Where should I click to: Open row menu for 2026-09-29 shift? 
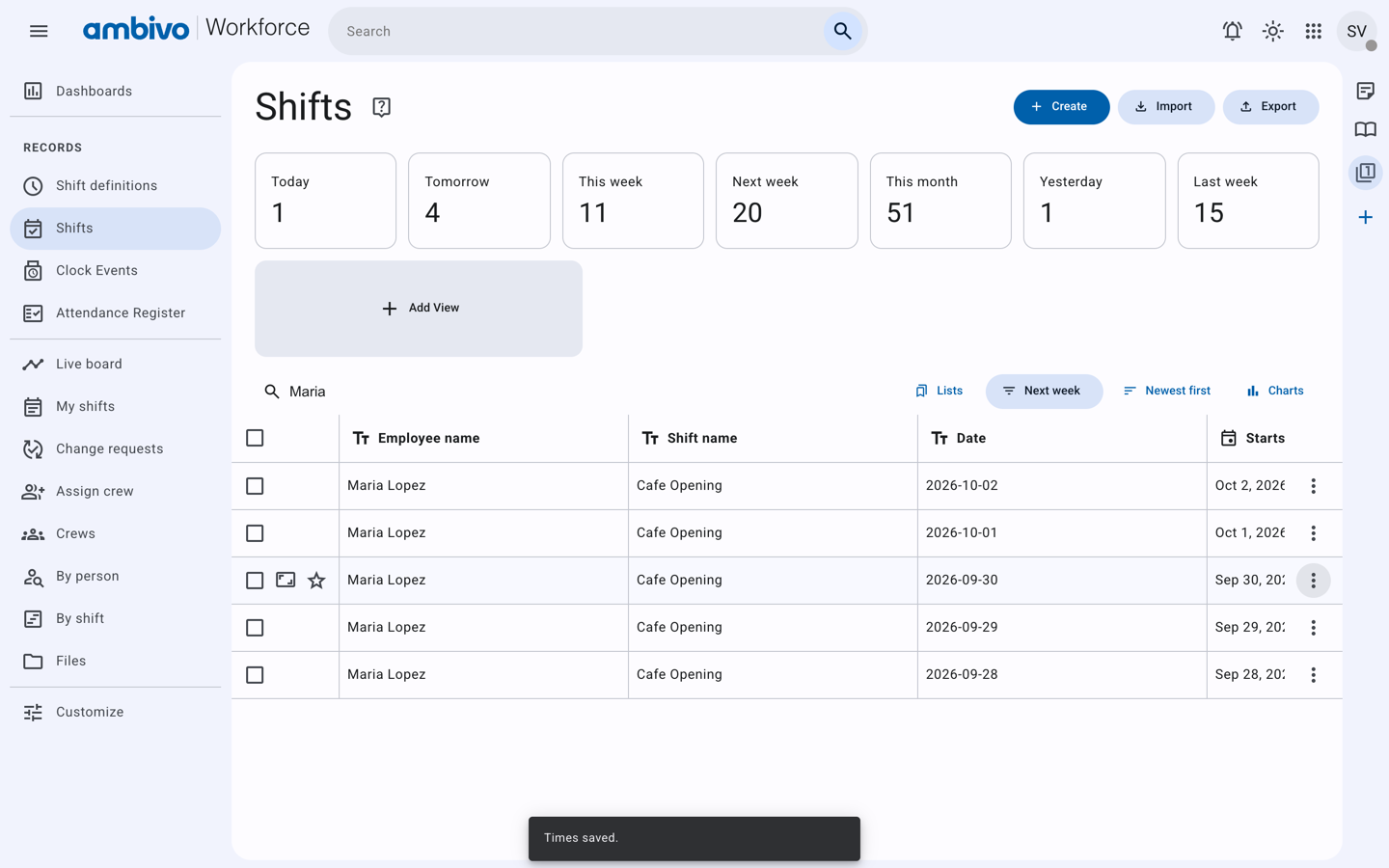coord(1313,628)
